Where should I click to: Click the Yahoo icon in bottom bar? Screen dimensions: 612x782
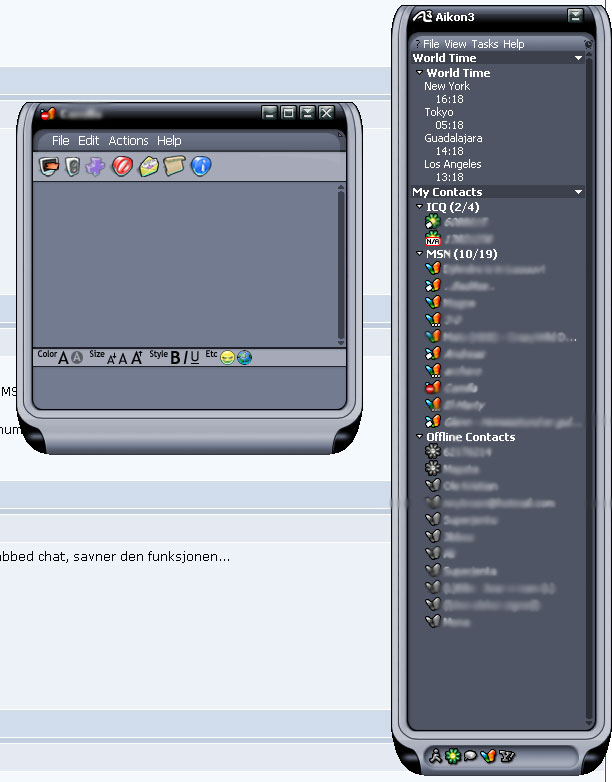coord(507,756)
